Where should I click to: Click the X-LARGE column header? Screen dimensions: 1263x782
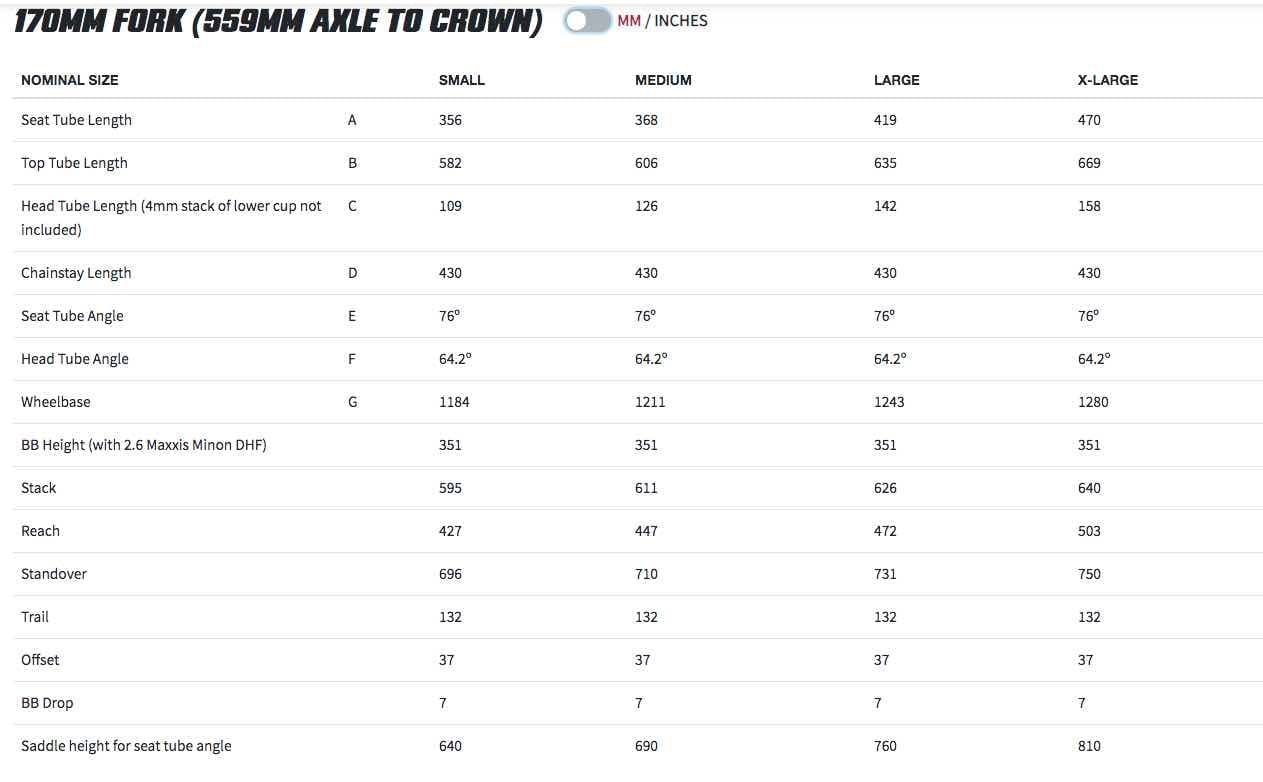[1108, 80]
